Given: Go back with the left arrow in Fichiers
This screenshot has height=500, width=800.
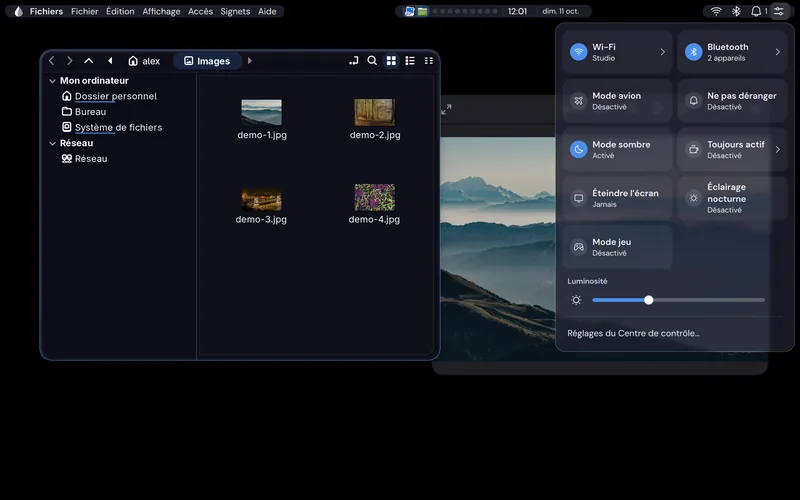Looking at the screenshot, I should (52, 61).
